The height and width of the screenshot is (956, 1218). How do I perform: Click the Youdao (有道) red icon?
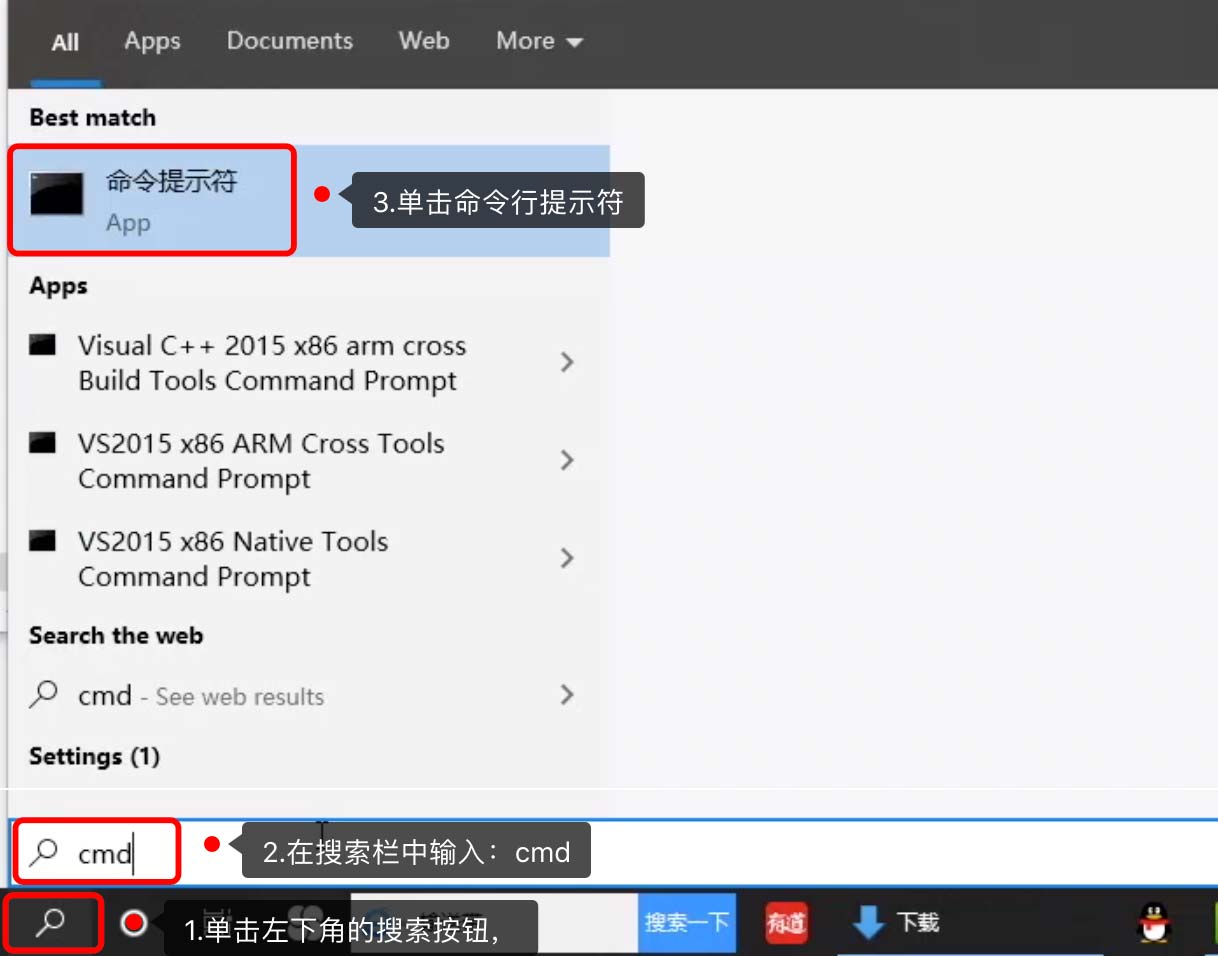click(x=786, y=922)
